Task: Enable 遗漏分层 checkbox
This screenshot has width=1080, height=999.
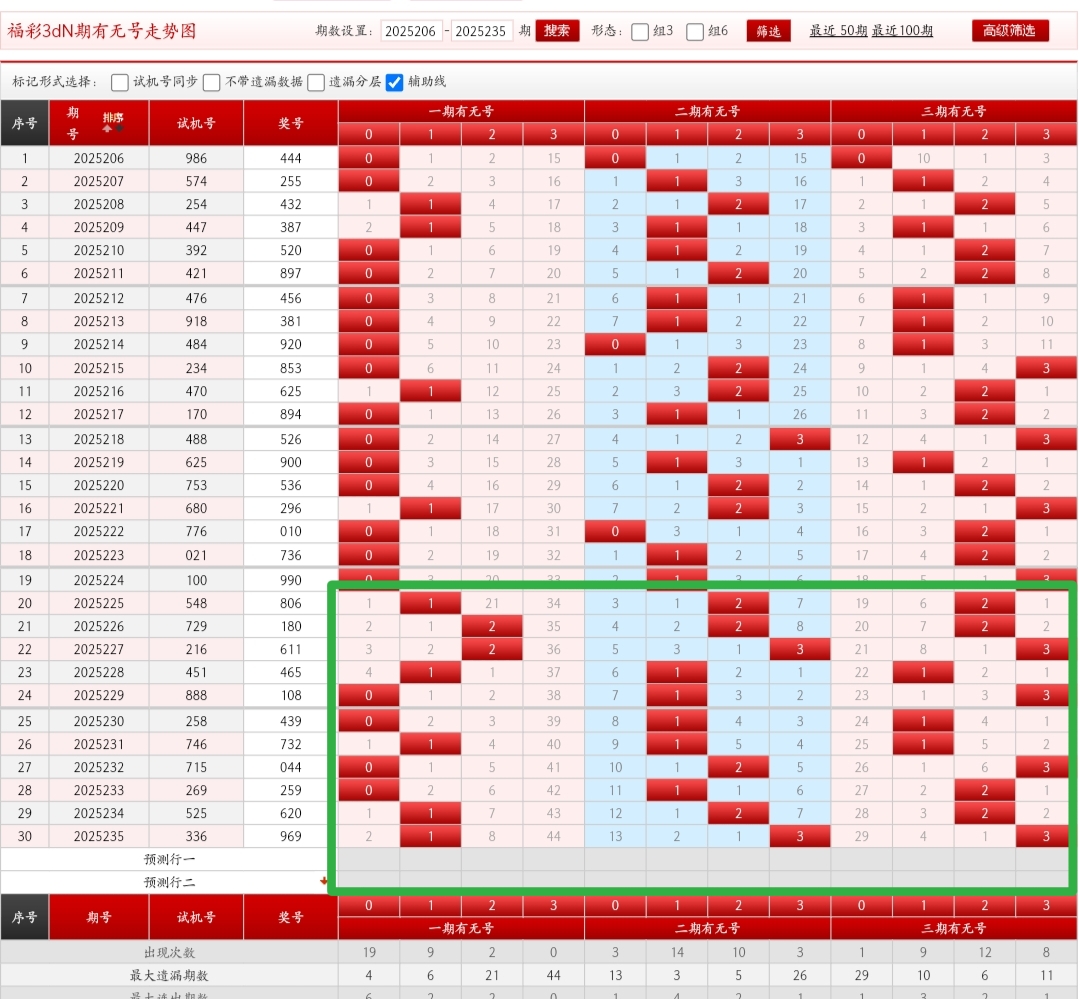Action: [x=316, y=83]
